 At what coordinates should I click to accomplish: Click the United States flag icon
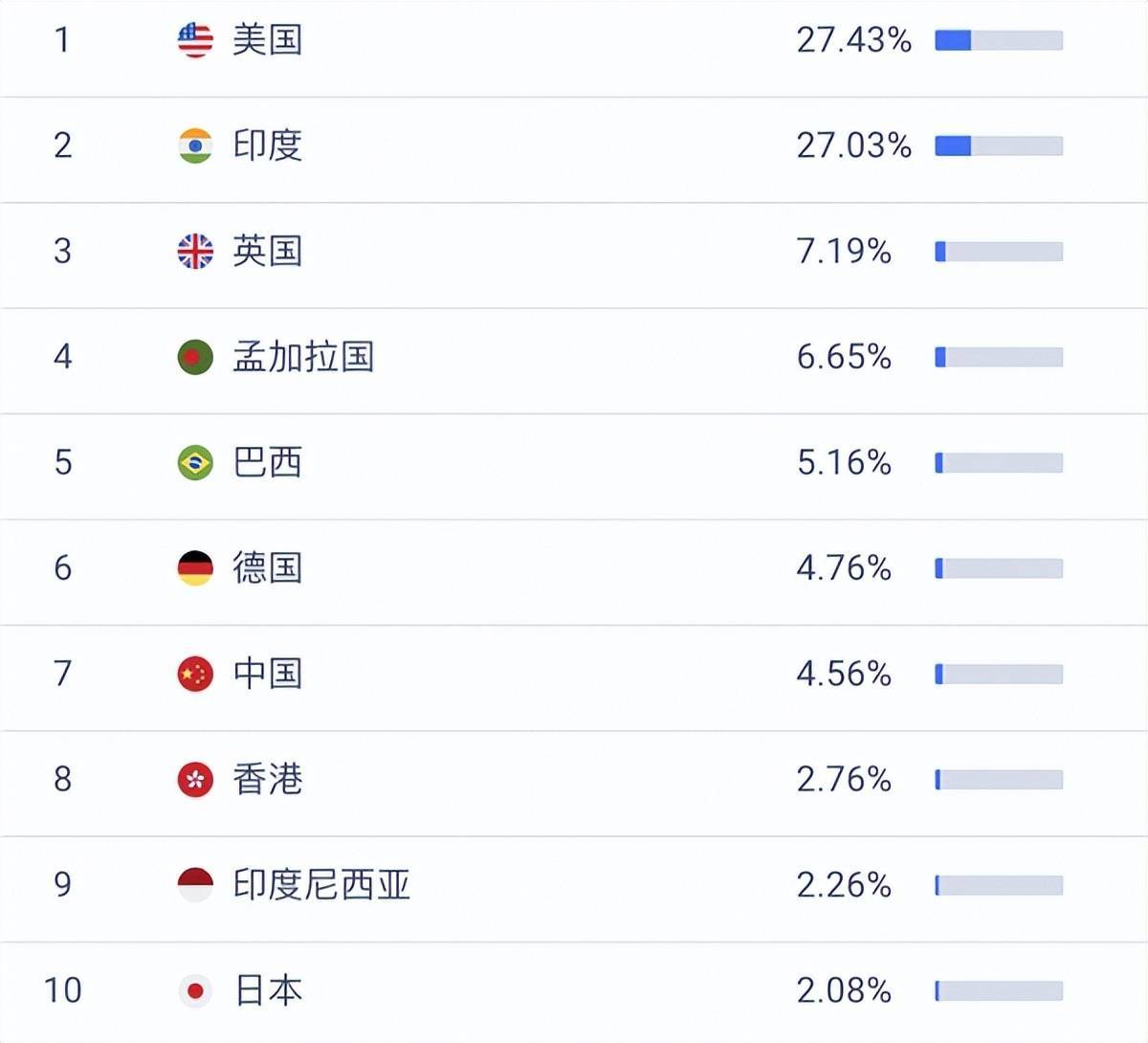195,40
